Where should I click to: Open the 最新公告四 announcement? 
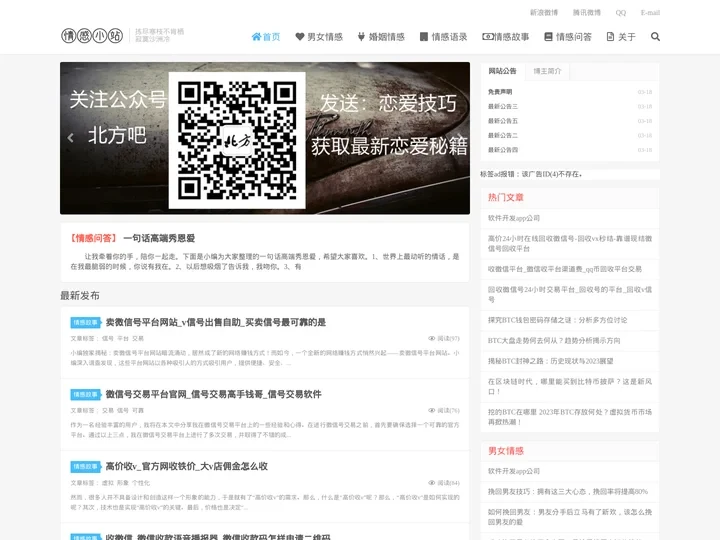(x=502, y=150)
